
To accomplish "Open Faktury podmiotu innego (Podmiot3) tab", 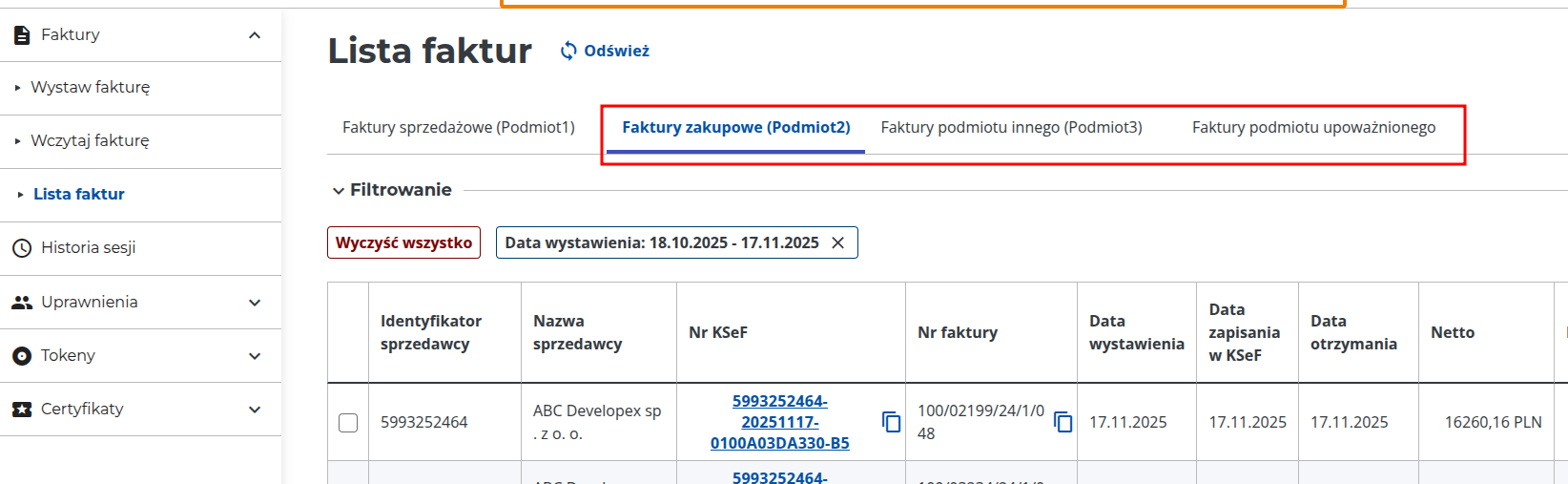I will point(1011,127).
